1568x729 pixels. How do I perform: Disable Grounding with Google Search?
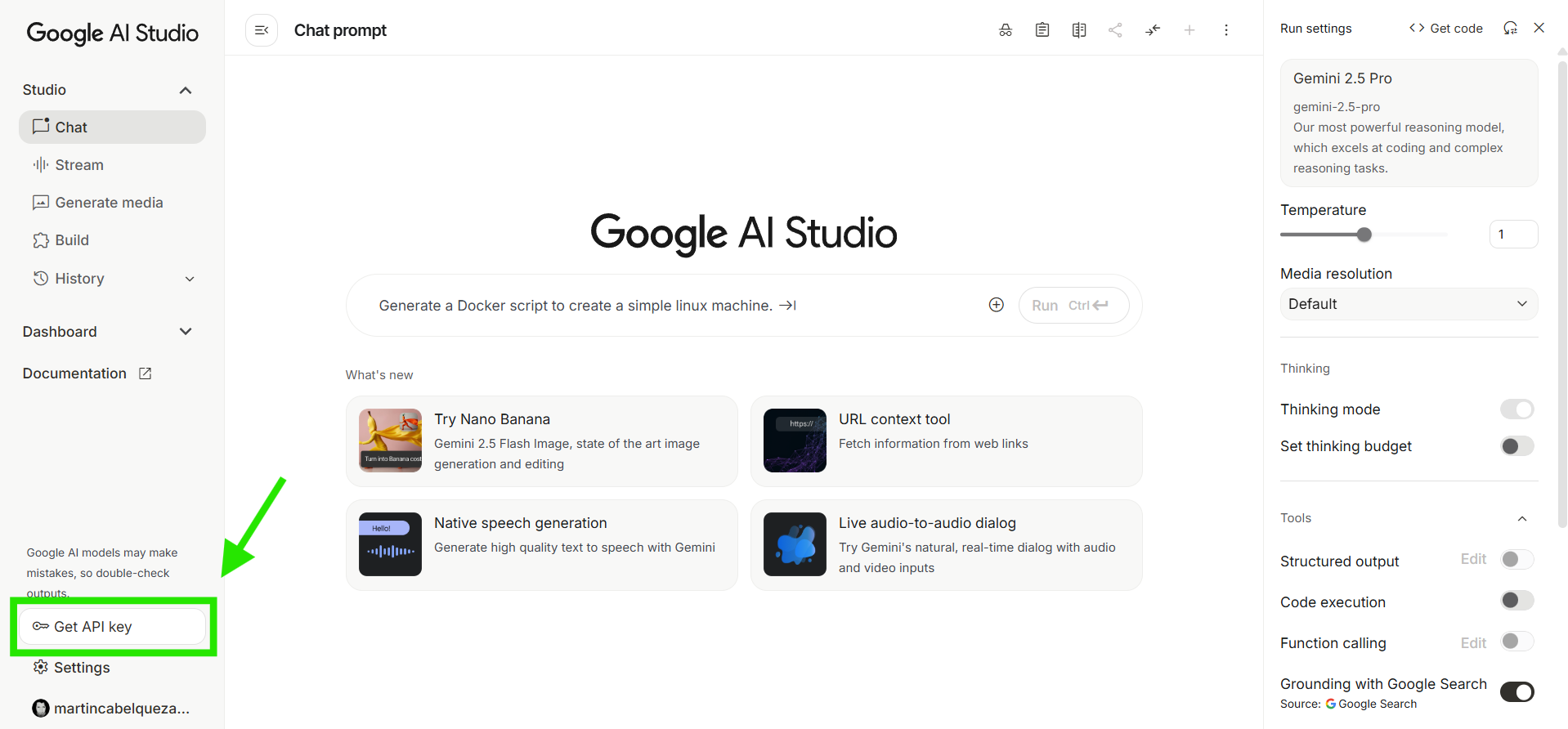click(1516, 692)
